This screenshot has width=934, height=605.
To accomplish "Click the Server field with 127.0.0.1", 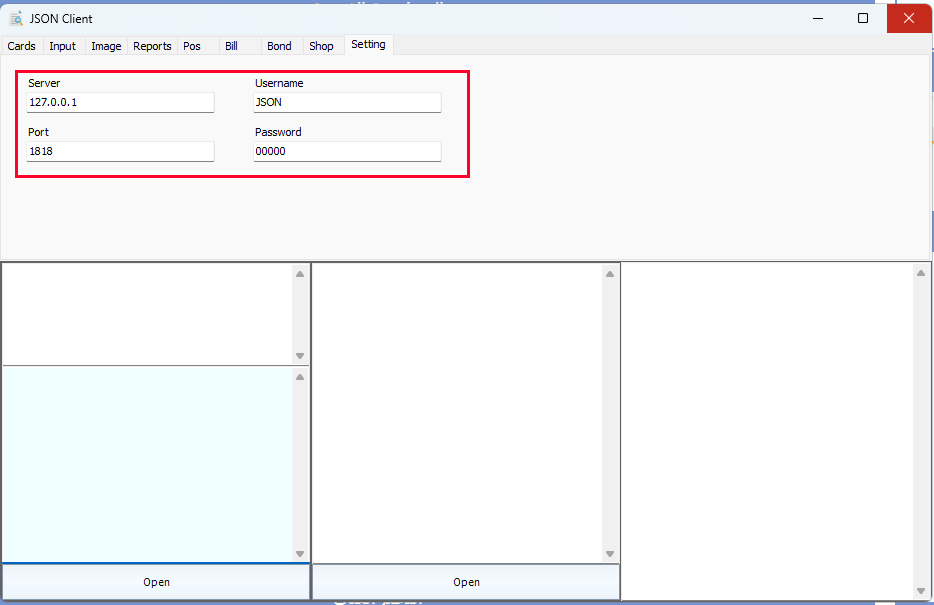I will pyautogui.click(x=120, y=102).
